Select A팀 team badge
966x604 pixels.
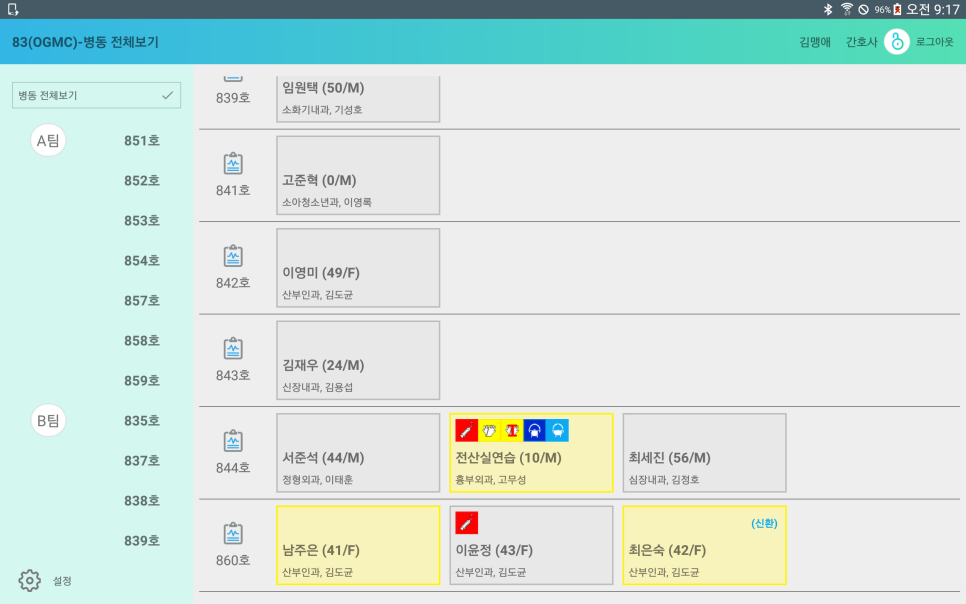tap(48, 141)
